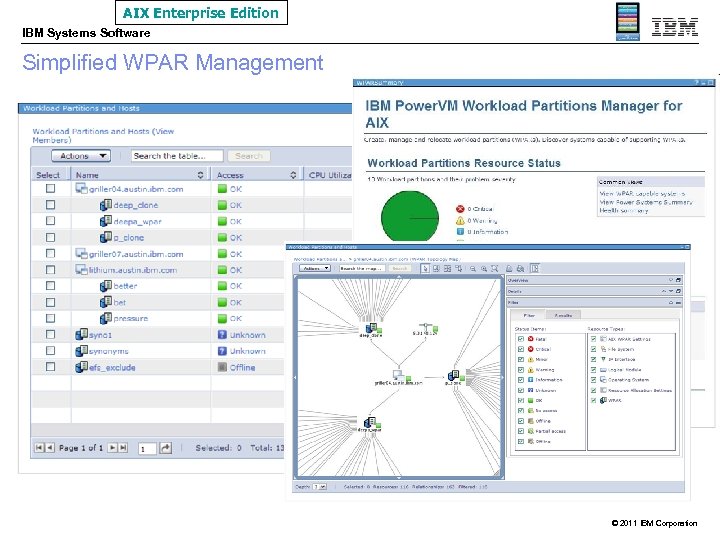720x540 pixels.
Task: Go to last page in table pager
Action: 123,447
